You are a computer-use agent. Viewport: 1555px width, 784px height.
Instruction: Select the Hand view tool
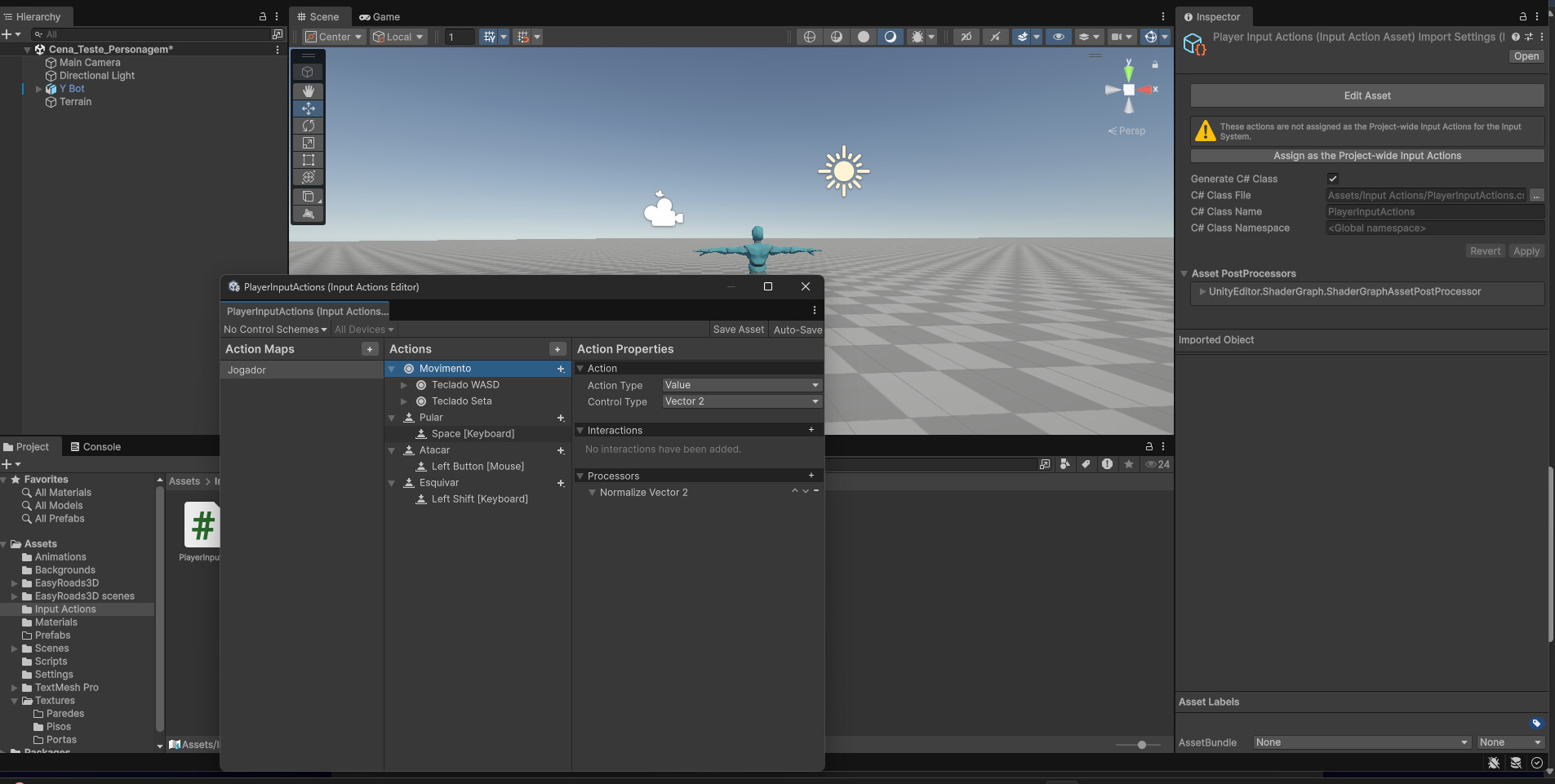pos(309,91)
